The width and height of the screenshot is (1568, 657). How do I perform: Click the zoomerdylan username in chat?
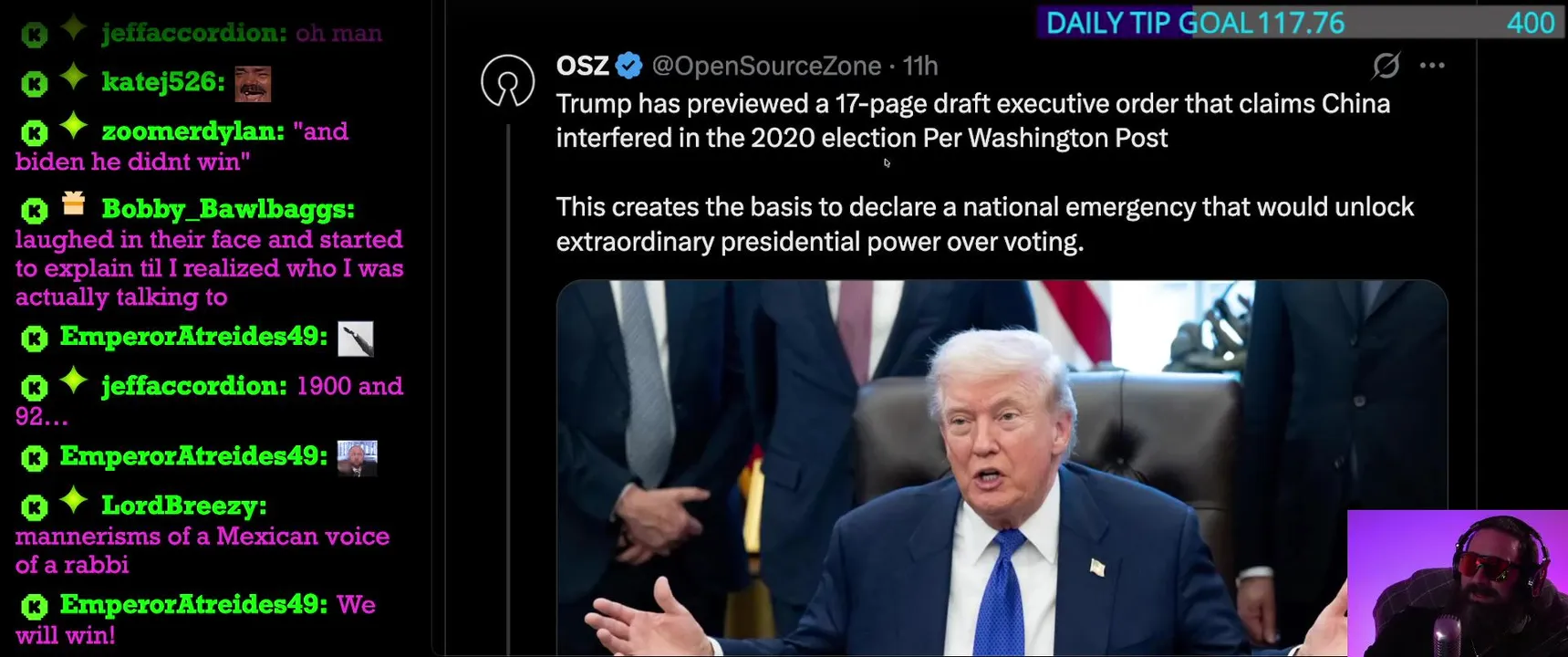[192, 131]
